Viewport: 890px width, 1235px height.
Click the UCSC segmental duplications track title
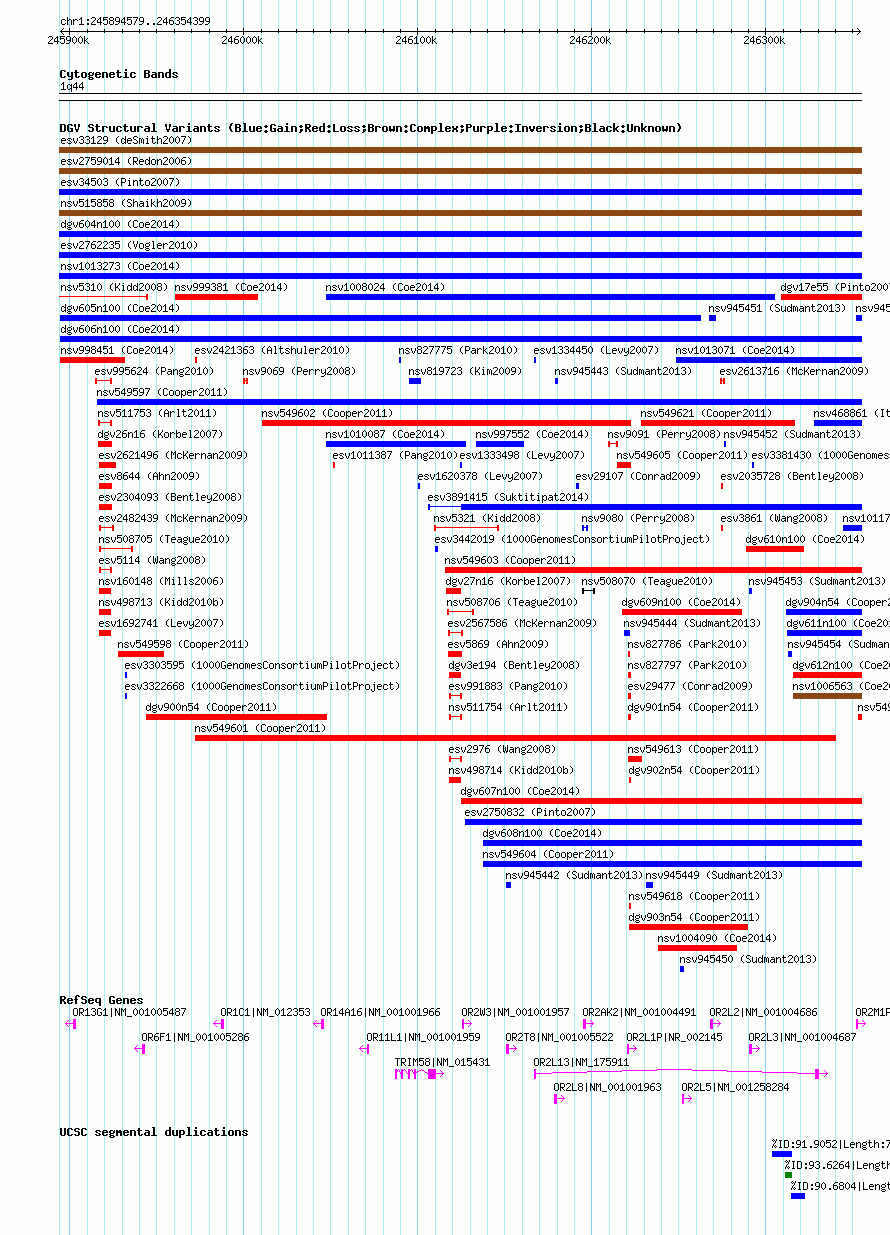coord(154,1132)
